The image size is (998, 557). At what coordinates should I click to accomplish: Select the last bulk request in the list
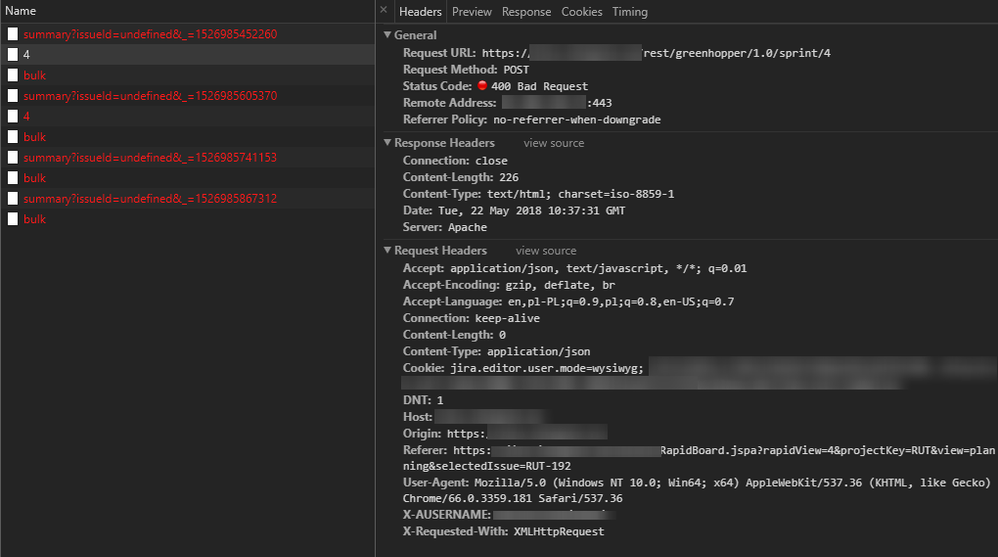tap(35, 219)
